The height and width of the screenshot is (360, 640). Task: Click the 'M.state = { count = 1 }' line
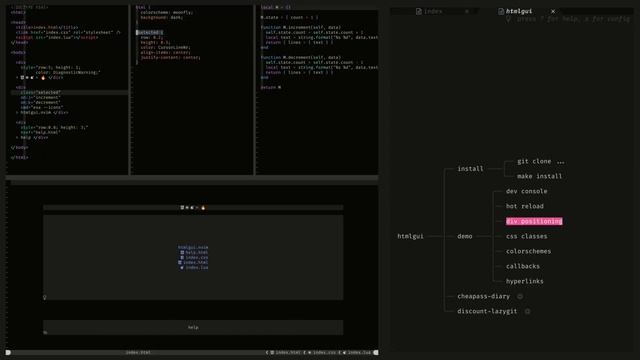(x=289, y=18)
